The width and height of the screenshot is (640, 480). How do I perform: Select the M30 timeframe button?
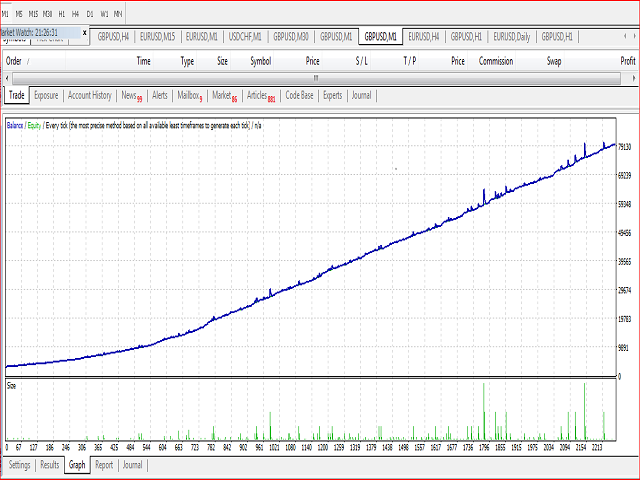tap(47, 14)
